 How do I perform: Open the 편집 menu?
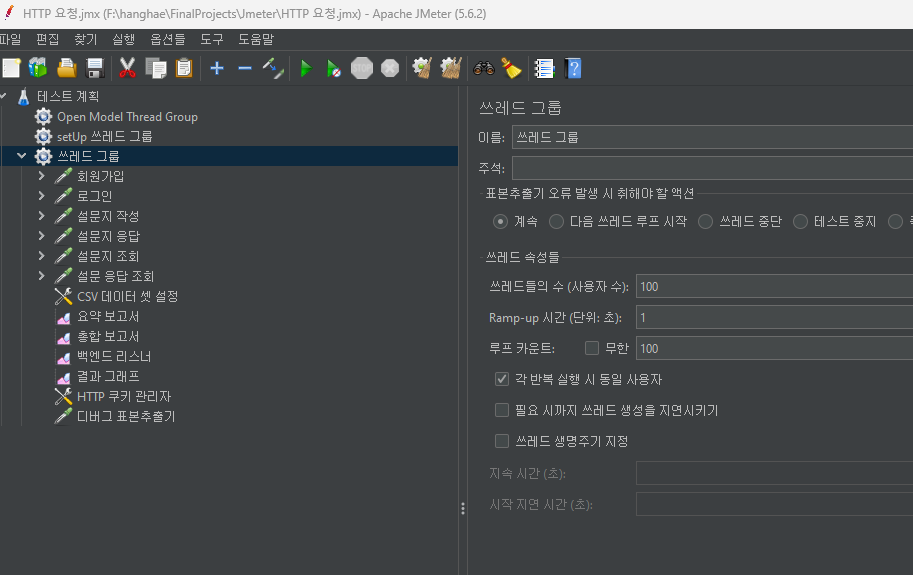(47, 39)
